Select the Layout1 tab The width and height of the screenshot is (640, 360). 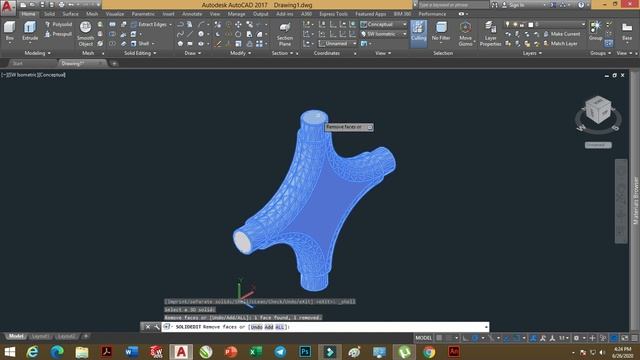(x=40, y=336)
